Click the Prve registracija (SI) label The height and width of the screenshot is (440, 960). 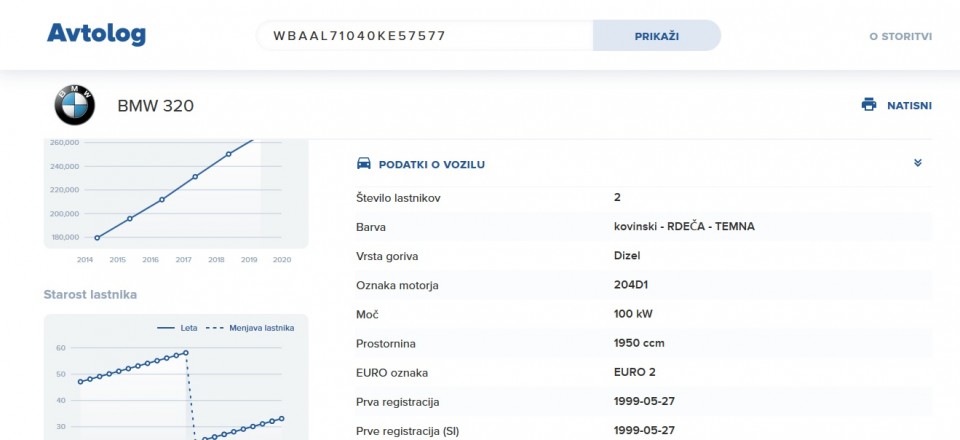(x=408, y=431)
